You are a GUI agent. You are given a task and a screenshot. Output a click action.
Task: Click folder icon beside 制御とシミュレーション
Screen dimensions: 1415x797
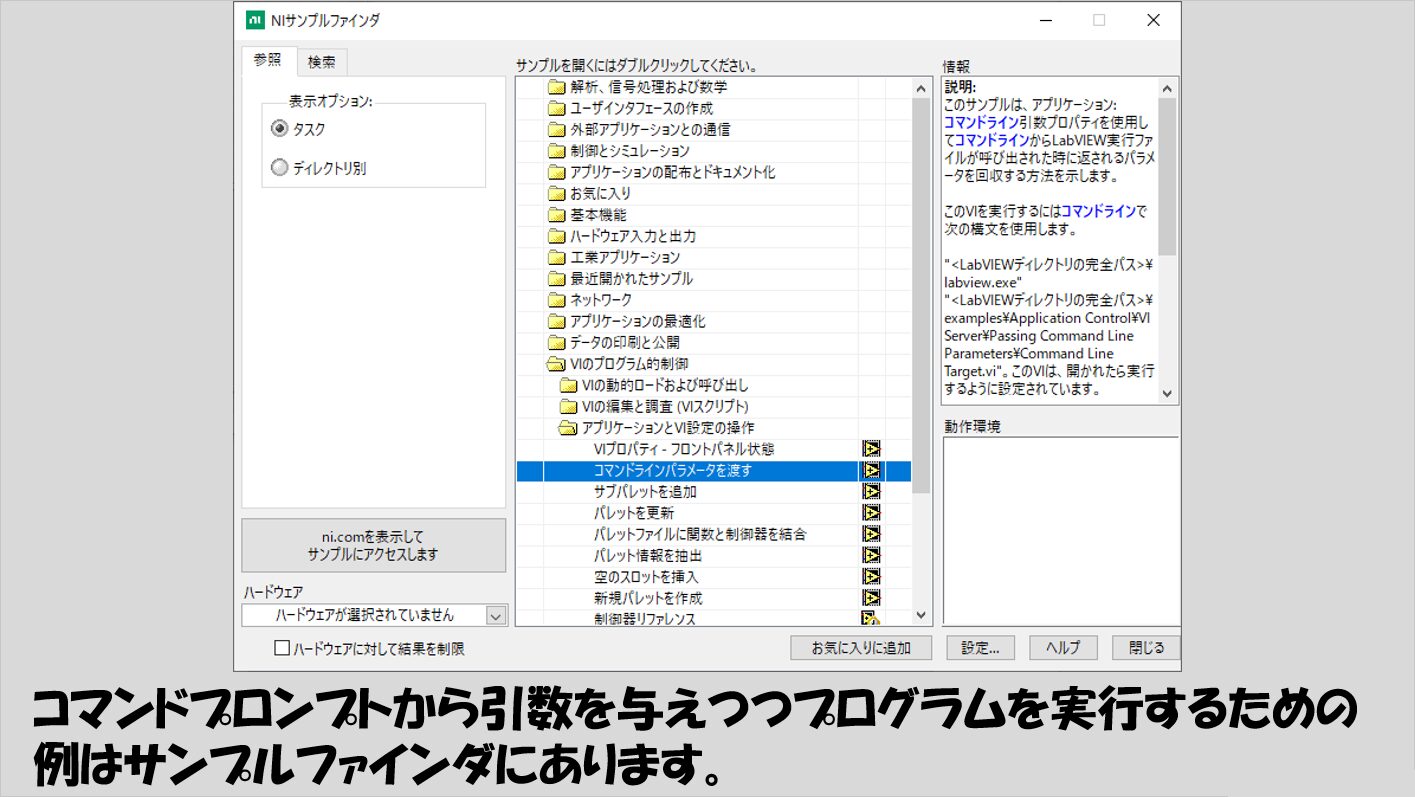pyautogui.click(x=557, y=151)
